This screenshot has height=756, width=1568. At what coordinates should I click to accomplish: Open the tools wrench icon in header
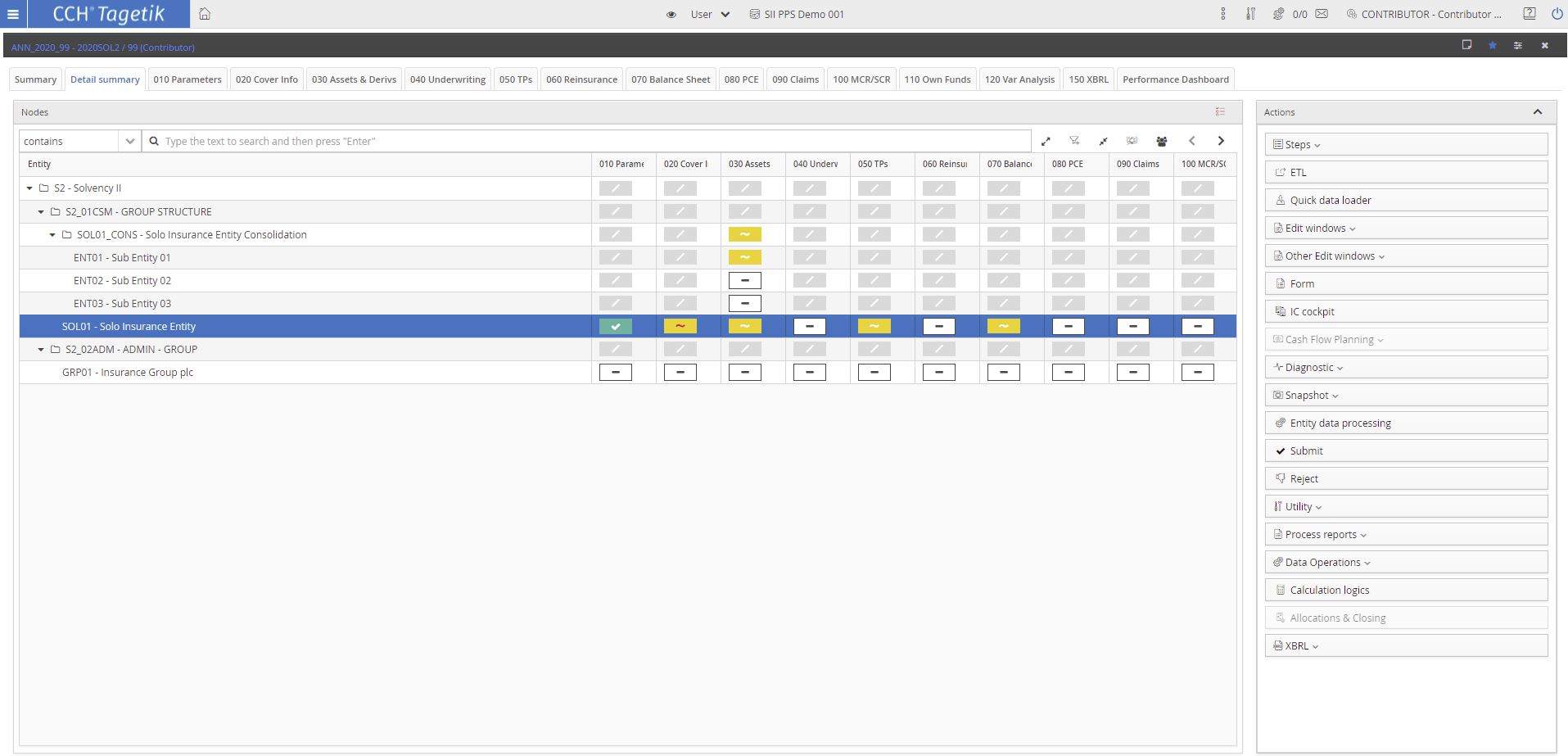click(x=1250, y=14)
